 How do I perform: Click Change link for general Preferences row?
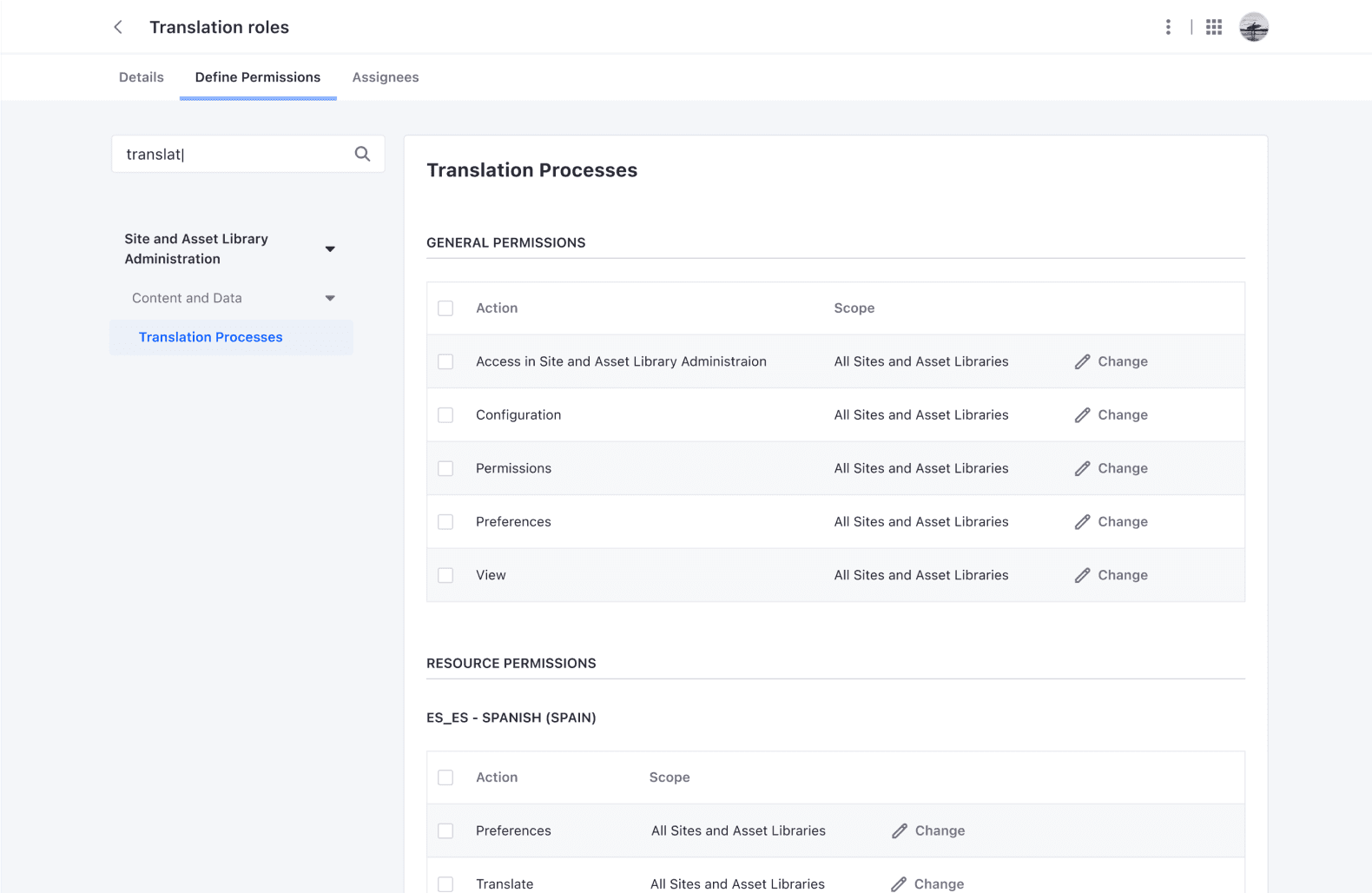pos(1122,521)
